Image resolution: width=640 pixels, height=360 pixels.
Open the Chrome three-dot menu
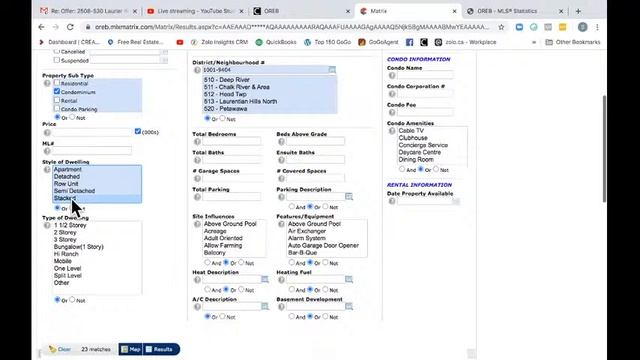(x=597, y=27)
